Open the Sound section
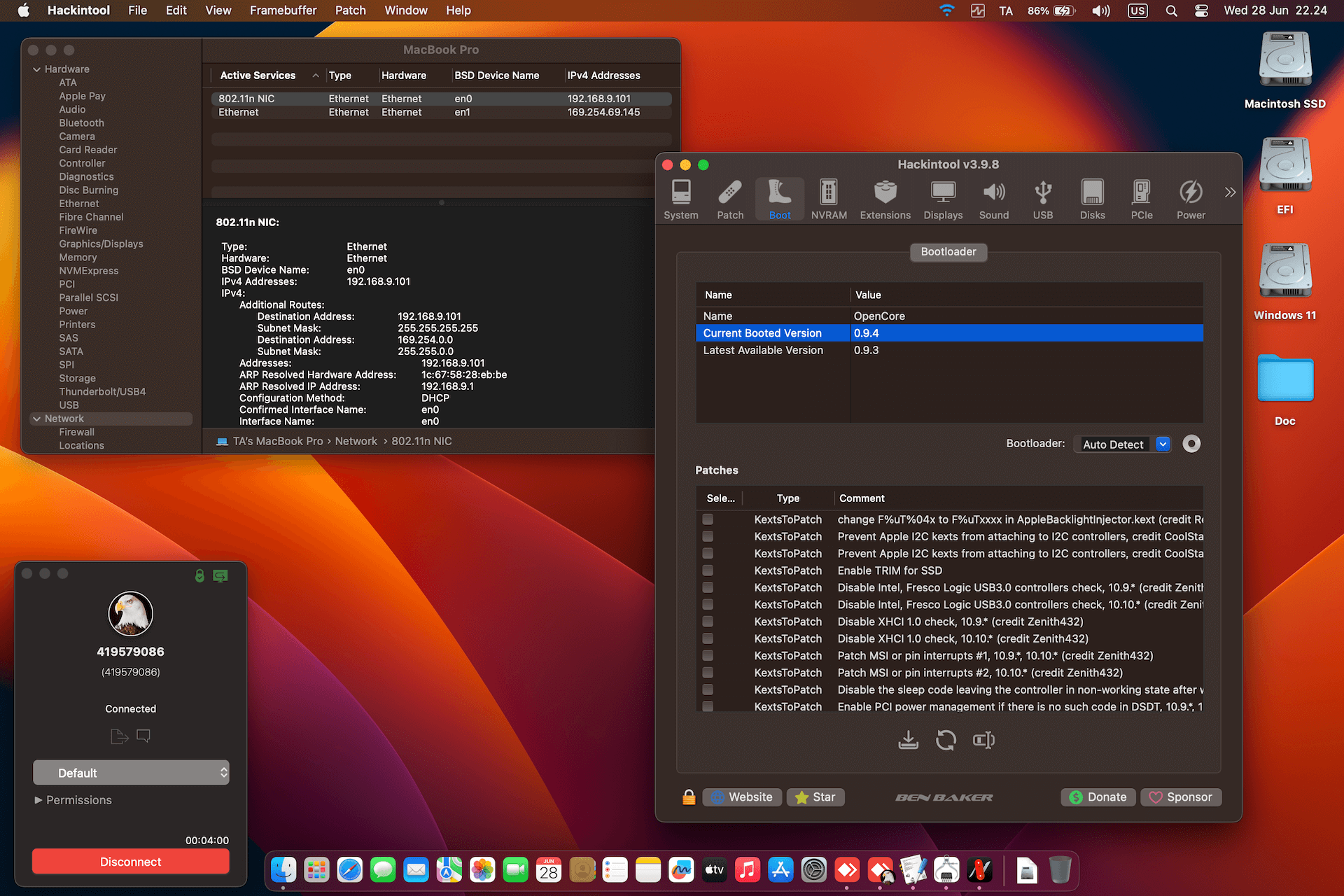 [x=993, y=199]
